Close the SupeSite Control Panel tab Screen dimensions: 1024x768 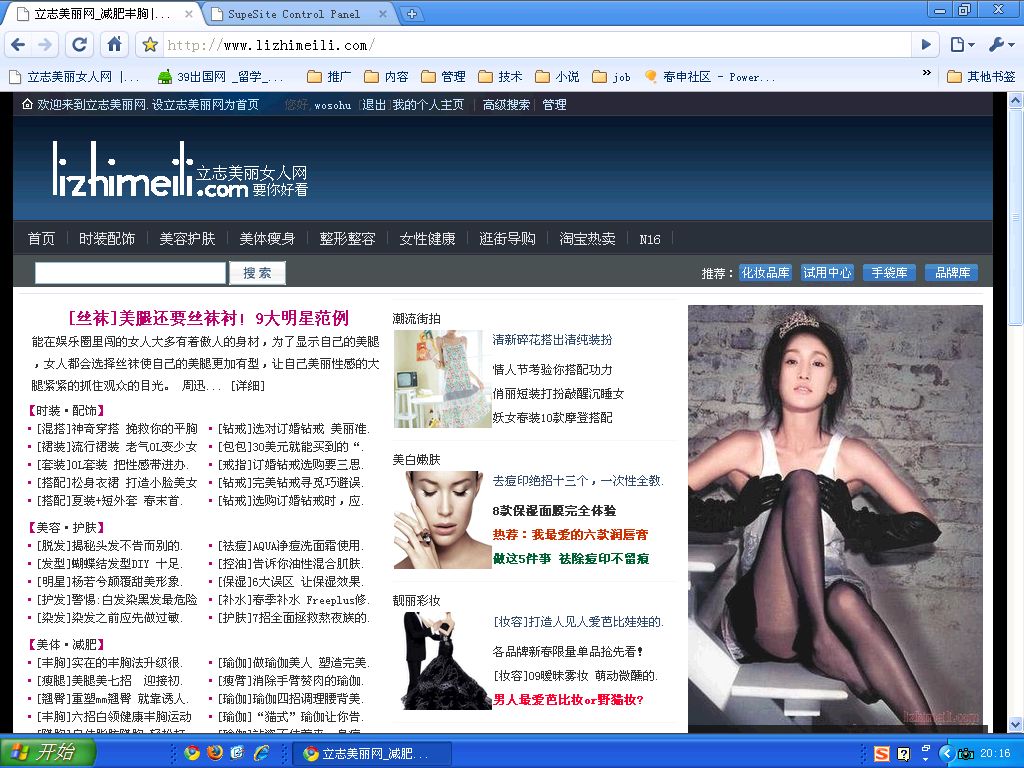[383, 14]
